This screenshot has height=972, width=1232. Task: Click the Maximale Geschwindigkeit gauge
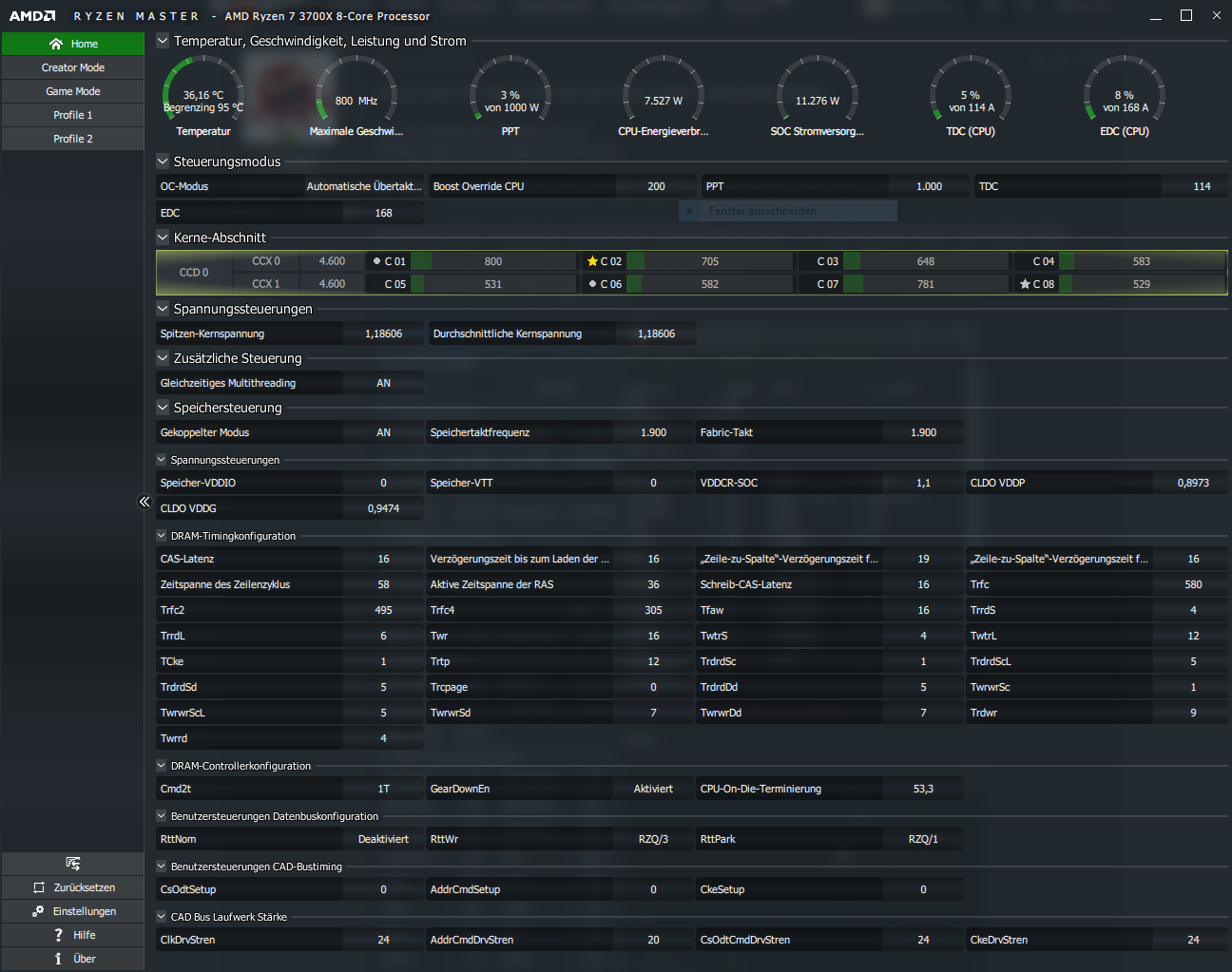(356, 97)
